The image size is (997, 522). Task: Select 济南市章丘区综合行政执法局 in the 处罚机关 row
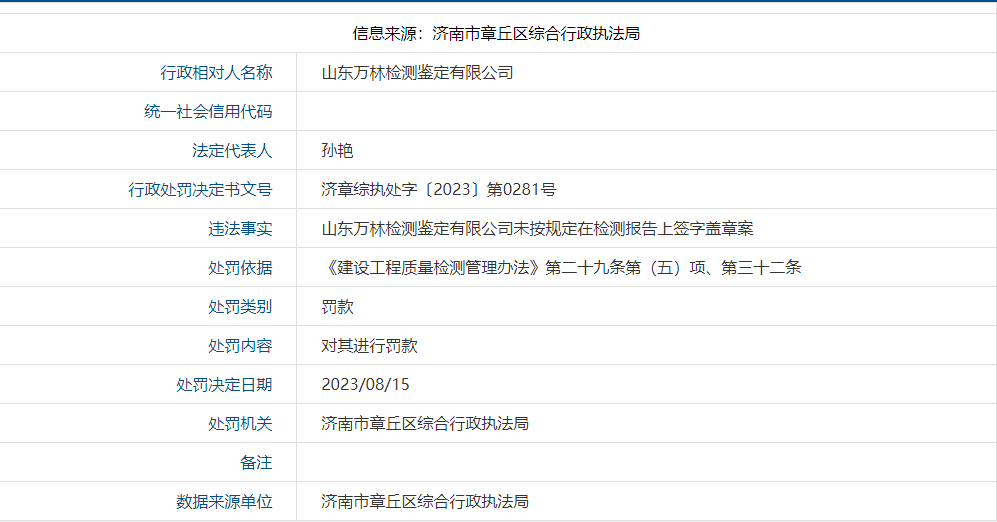[425, 423]
